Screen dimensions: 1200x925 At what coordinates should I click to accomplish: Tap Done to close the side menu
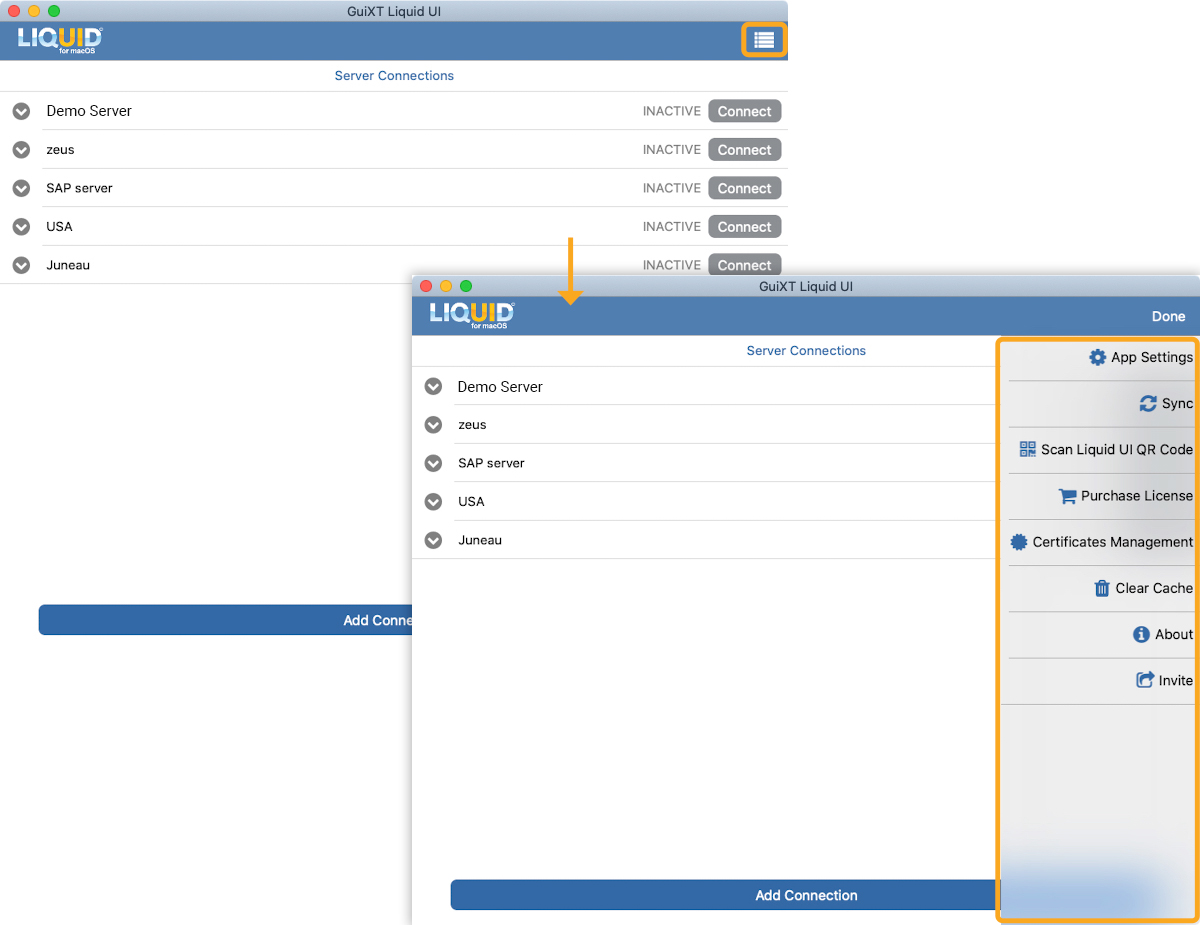tap(1167, 316)
